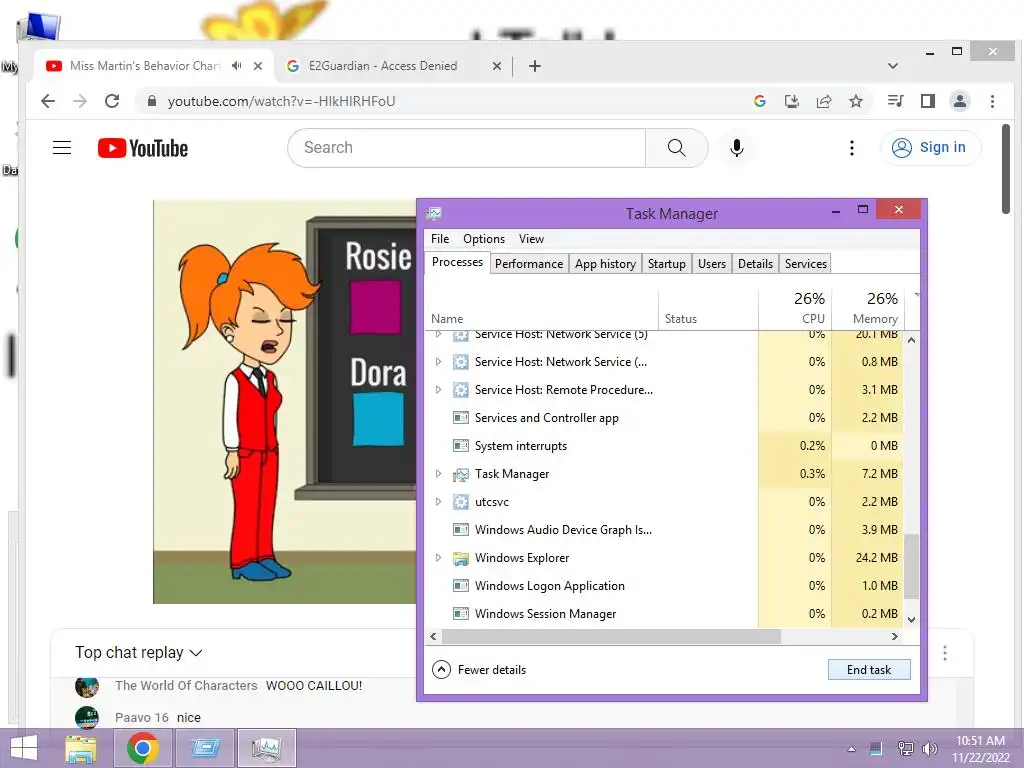Sort processes by the Status column header
This screenshot has height=768, width=1024.
(x=708, y=308)
